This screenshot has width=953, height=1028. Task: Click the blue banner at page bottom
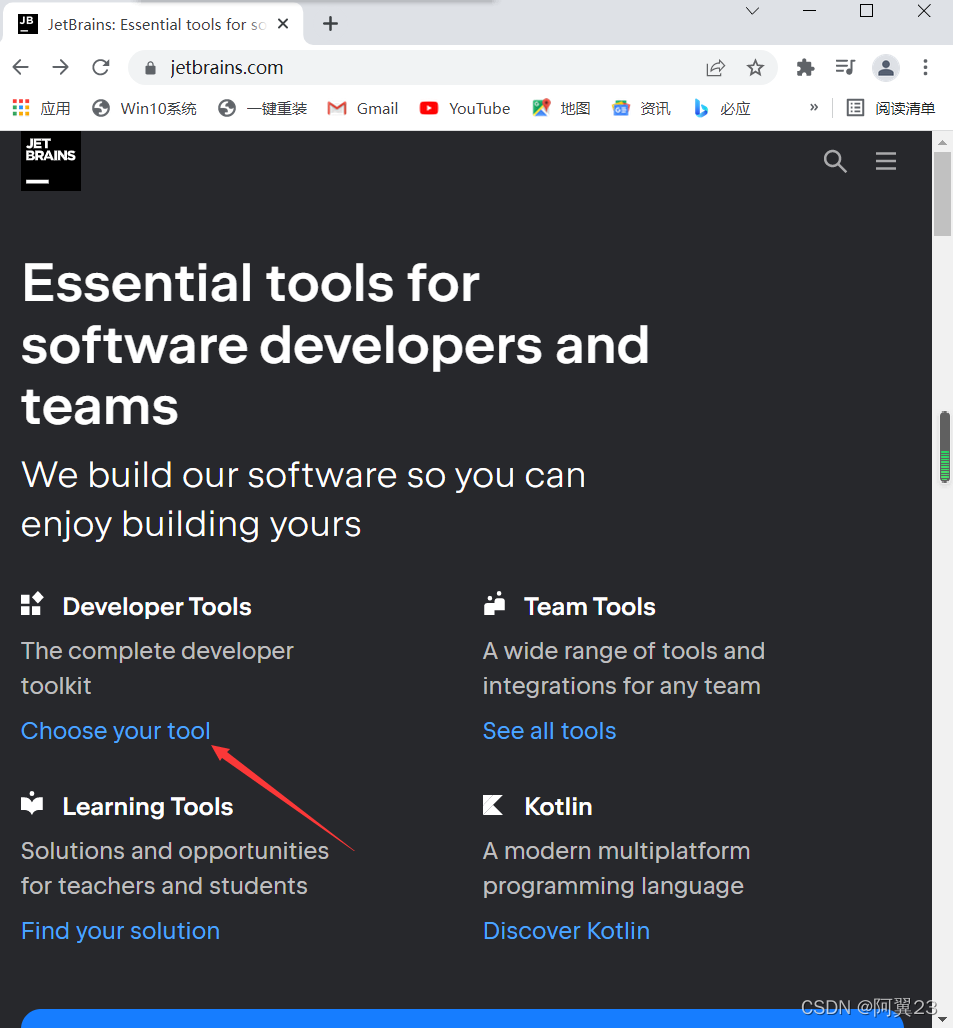462,1018
